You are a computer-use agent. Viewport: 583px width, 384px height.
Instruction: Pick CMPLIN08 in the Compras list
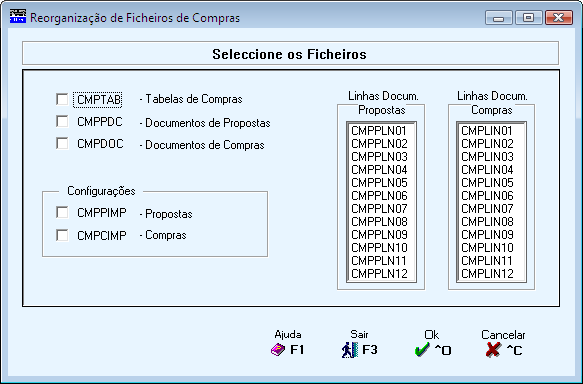coord(487,222)
